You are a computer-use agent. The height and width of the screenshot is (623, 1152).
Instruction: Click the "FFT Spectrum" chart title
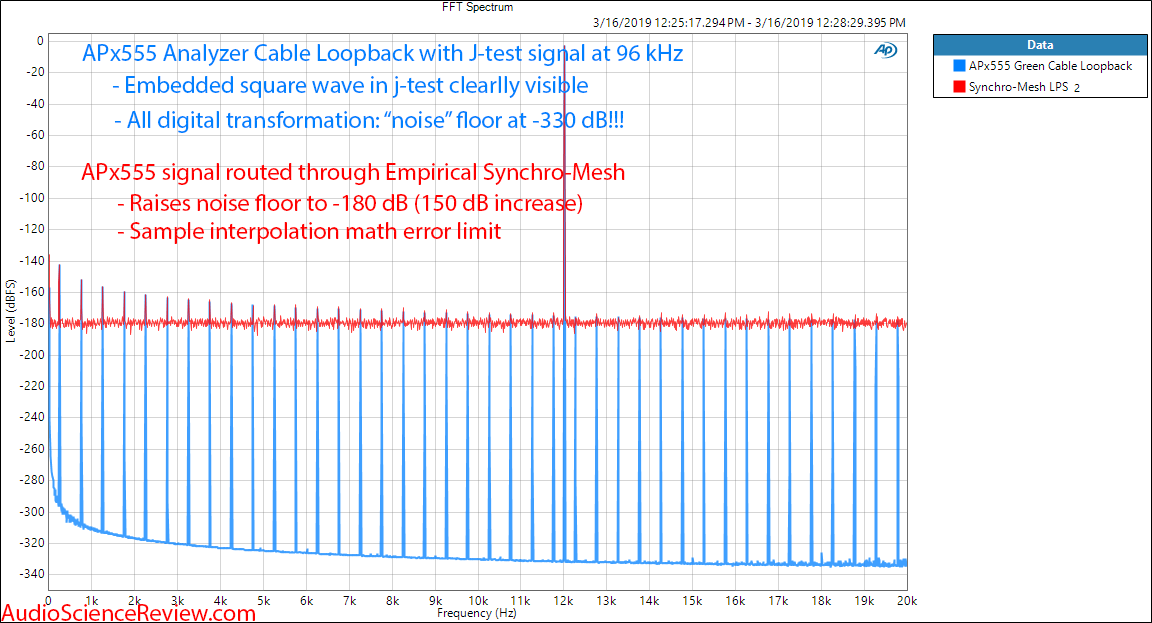pos(478,7)
